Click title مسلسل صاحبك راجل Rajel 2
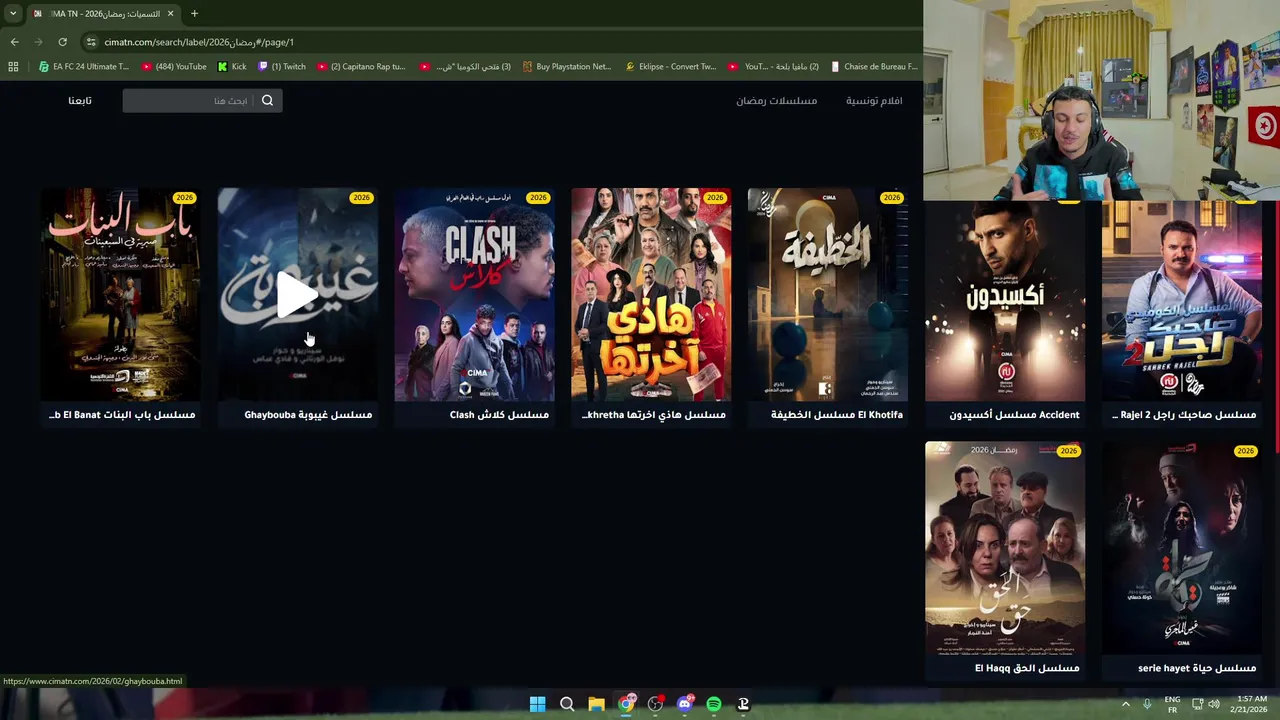This screenshot has width=1280, height=720. (1184, 415)
